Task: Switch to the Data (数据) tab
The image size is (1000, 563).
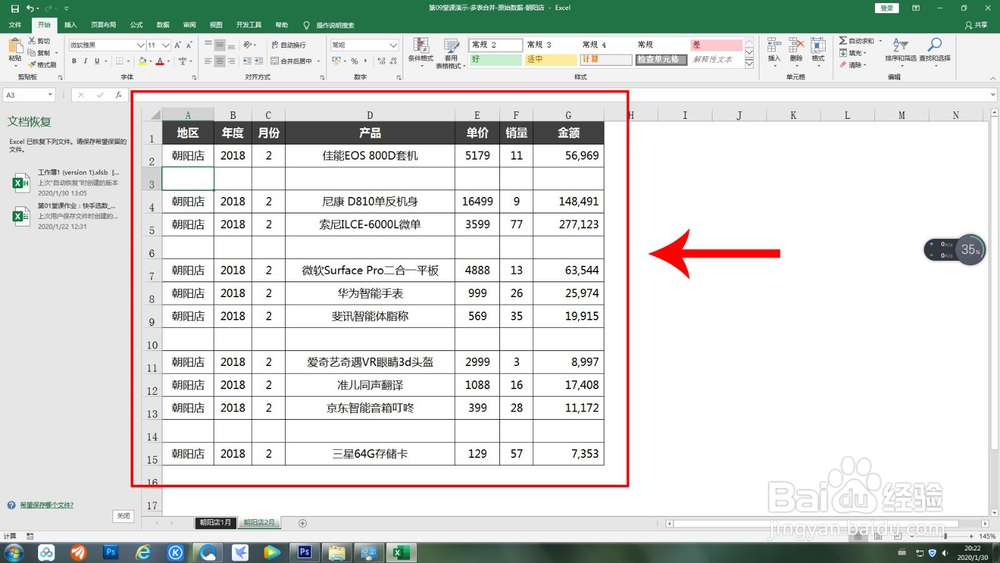Action: pos(163,25)
